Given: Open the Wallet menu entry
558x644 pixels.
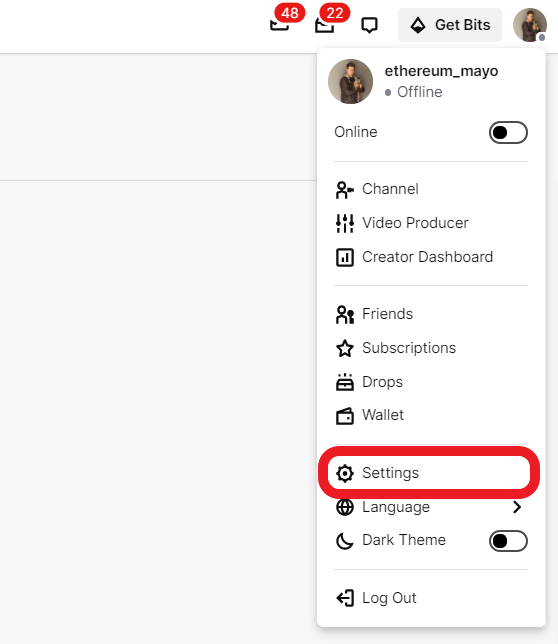Looking at the screenshot, I should tap(431, 415).
